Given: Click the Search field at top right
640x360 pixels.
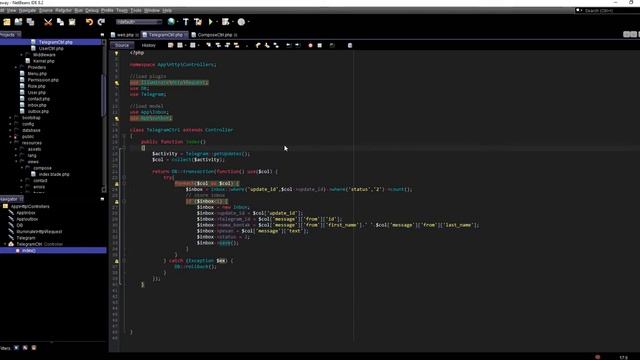Looking at the screenshot, I should [607, 11].
